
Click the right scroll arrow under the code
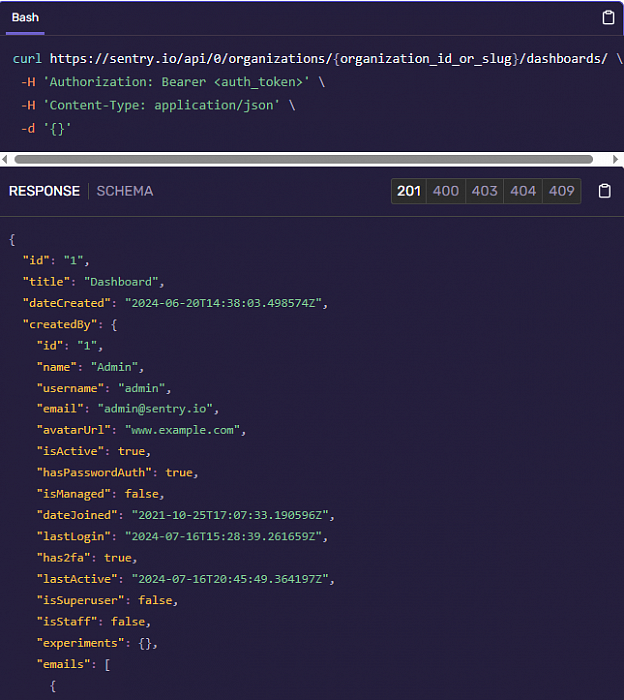[x=617, y=159]
